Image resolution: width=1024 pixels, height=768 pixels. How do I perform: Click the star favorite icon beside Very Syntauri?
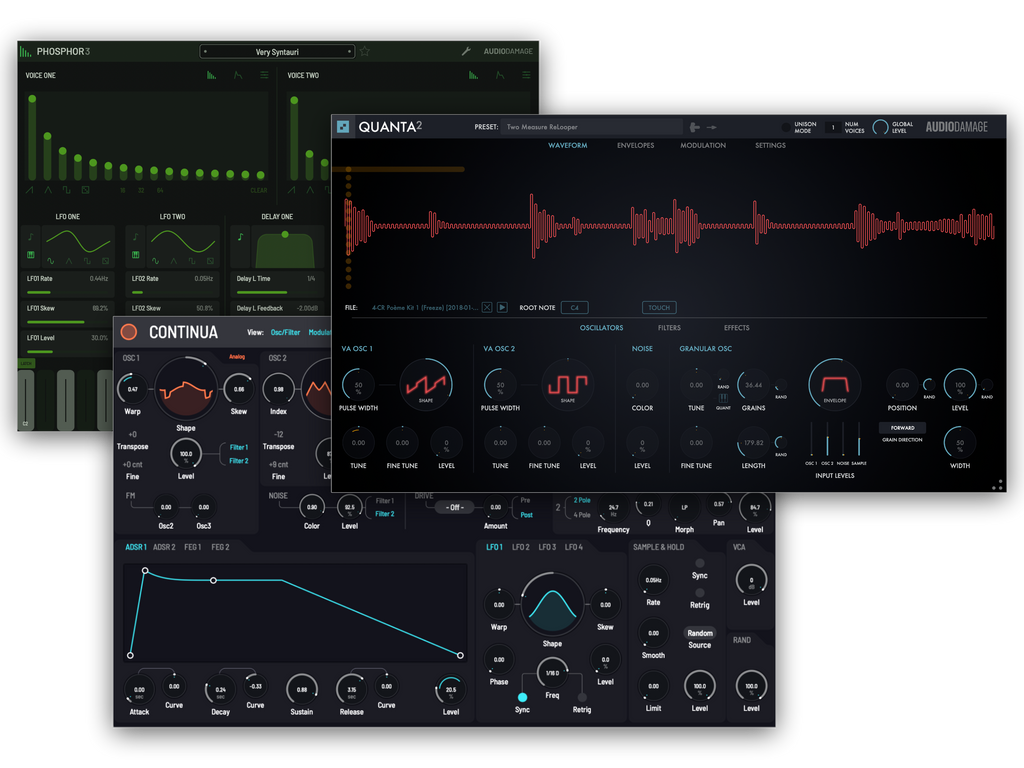[364, 51]
